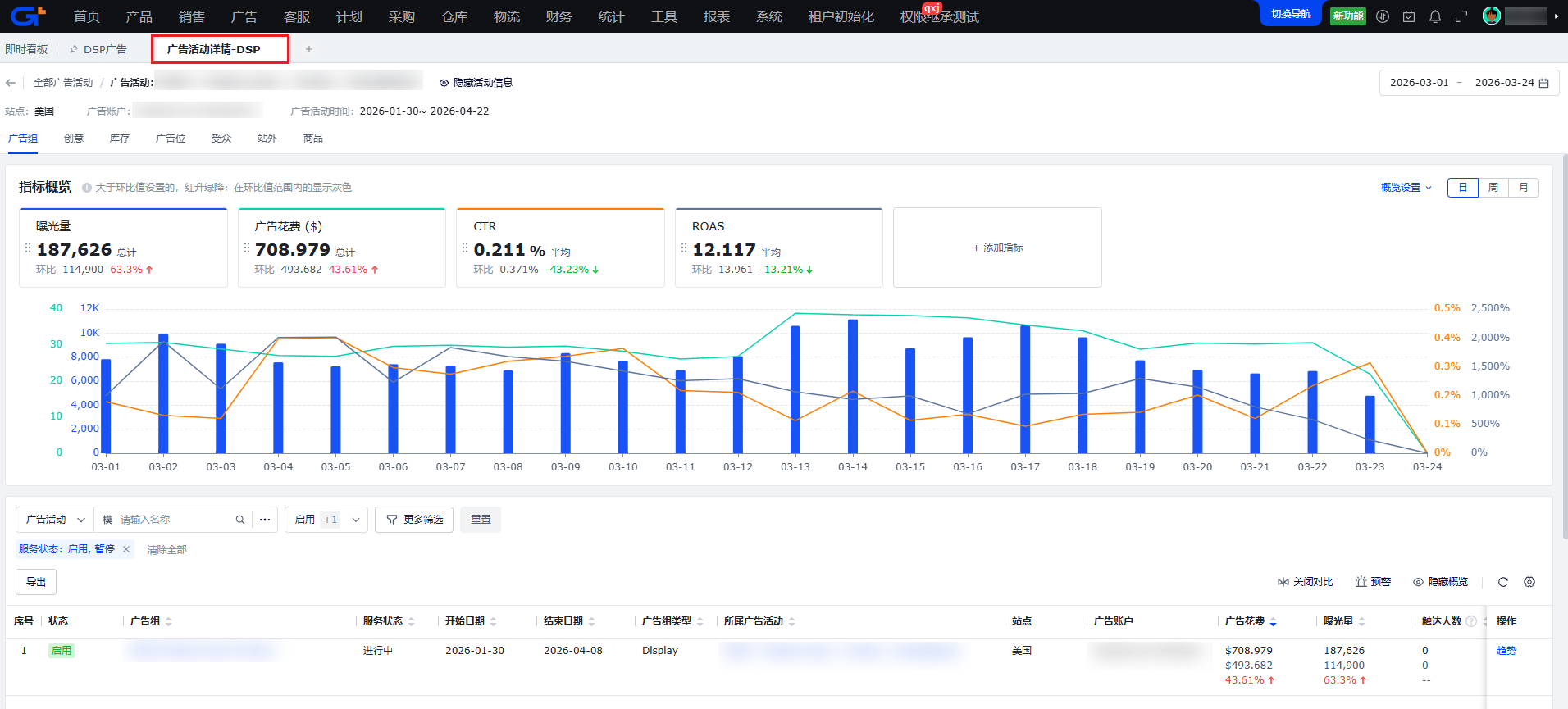This screenshot has width=1568, height=709.
Task: Click the 导出 export button
Action: 36,582
